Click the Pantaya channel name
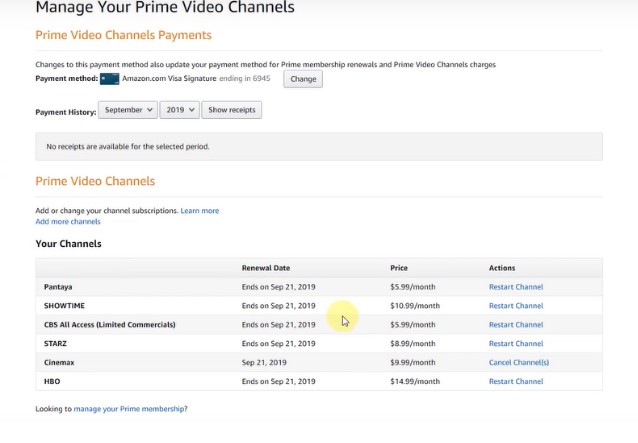The width and height of the screenshot is (638, 443). click(x=58, y=287)
